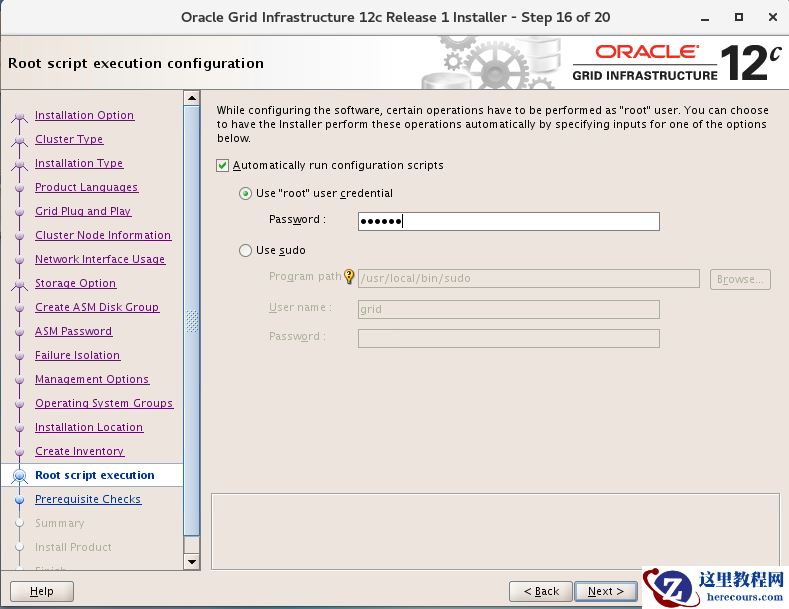789x609 pixels.
Task: Open Product Languages step link
Action: 87,187
